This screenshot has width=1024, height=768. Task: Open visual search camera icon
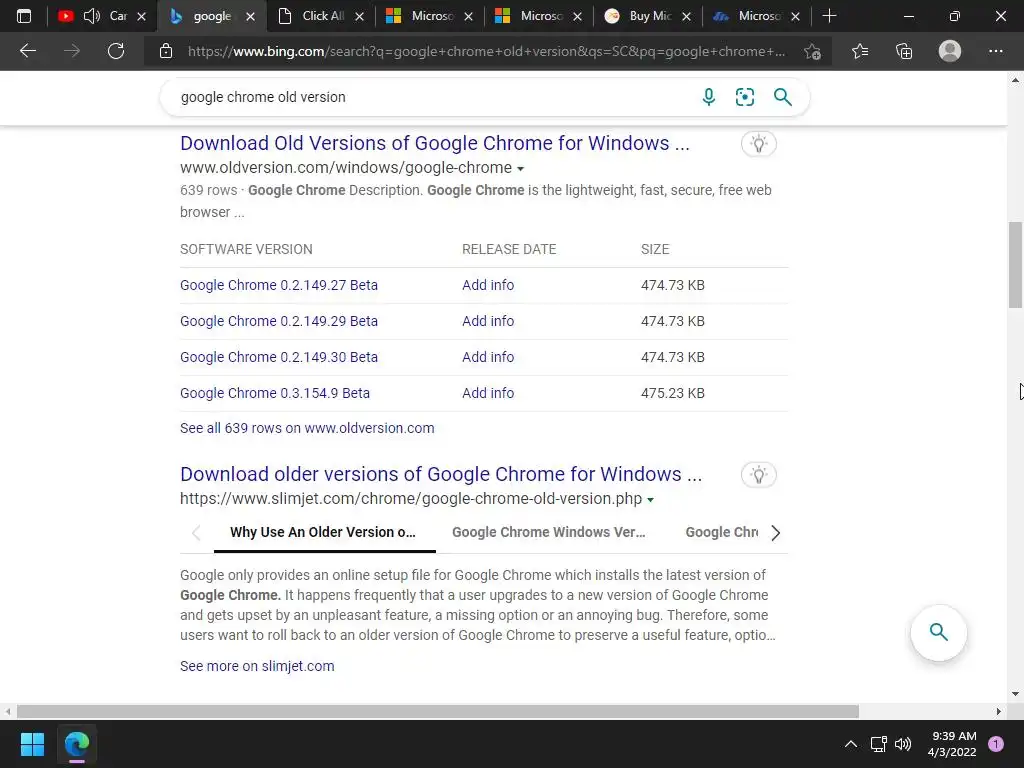click(744, 97)
